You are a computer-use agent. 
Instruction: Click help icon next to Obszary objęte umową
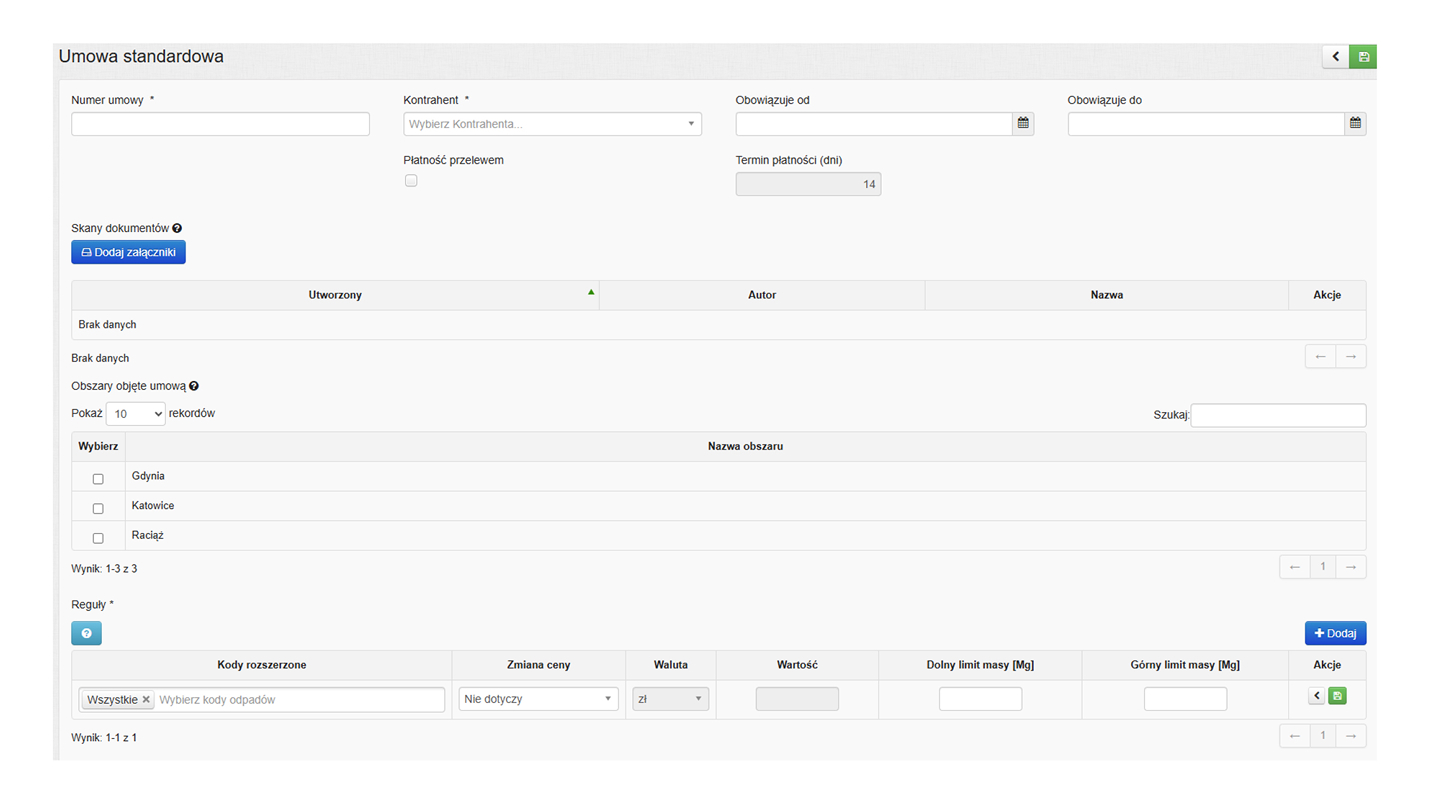pos(194,386)
